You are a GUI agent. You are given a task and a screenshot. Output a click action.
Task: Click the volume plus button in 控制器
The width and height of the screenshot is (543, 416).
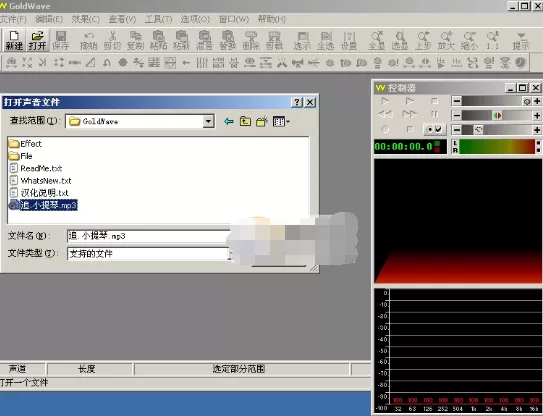click(x=537, y=101)
